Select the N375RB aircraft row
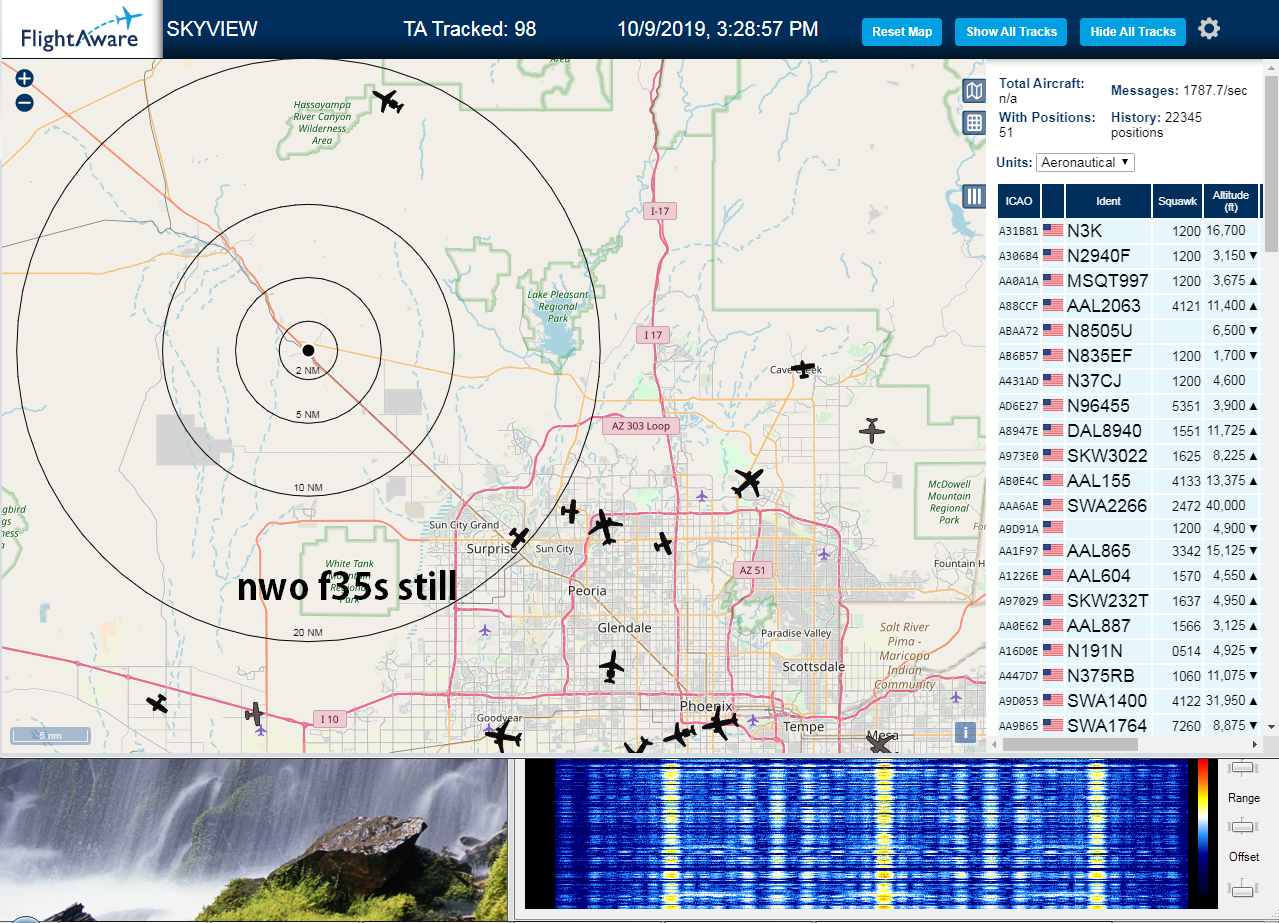 [1129, 675]
